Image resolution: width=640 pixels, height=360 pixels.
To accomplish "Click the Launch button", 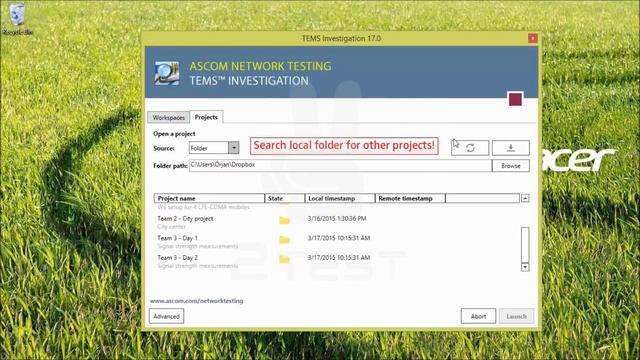I will (x=516, y=316).
